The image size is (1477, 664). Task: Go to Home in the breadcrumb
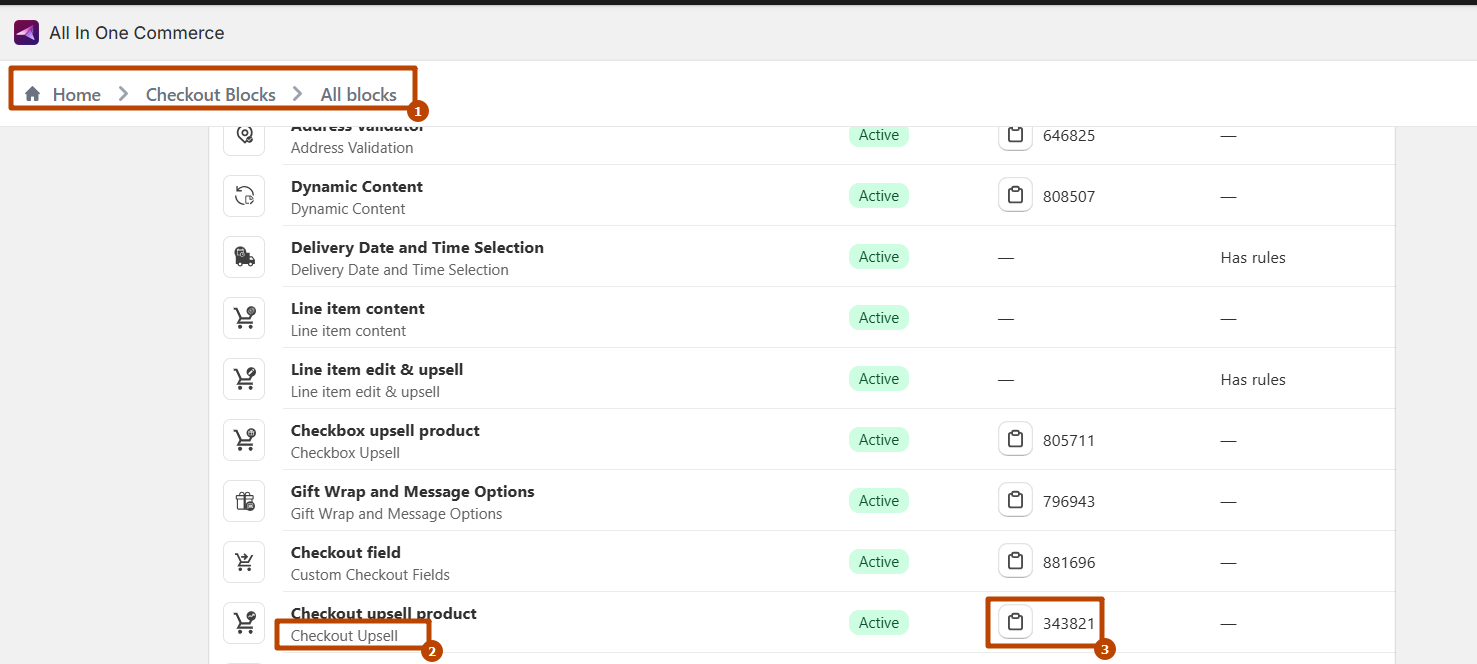(x=76, y=94)
